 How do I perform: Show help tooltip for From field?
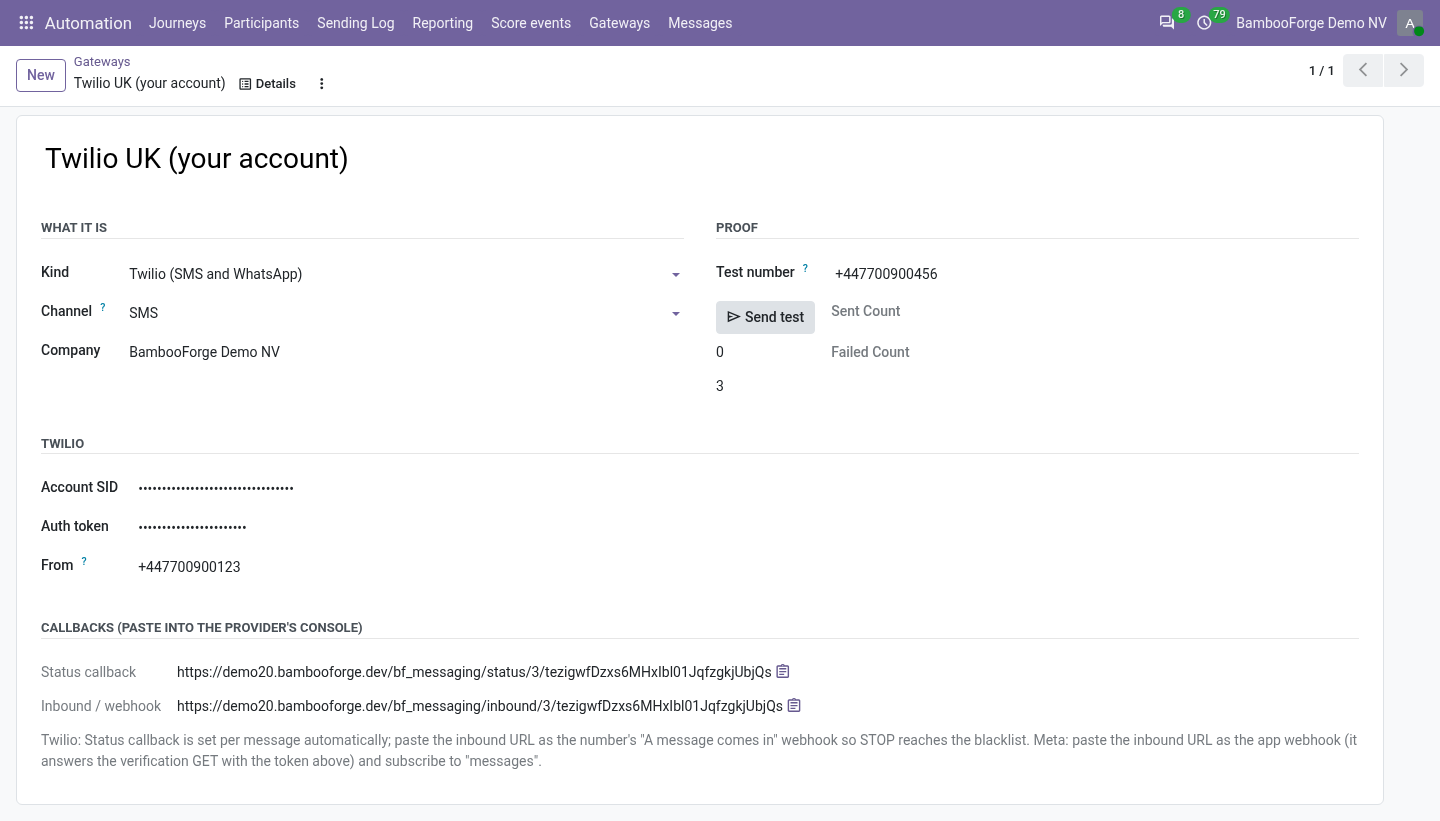tap(84, 561)
